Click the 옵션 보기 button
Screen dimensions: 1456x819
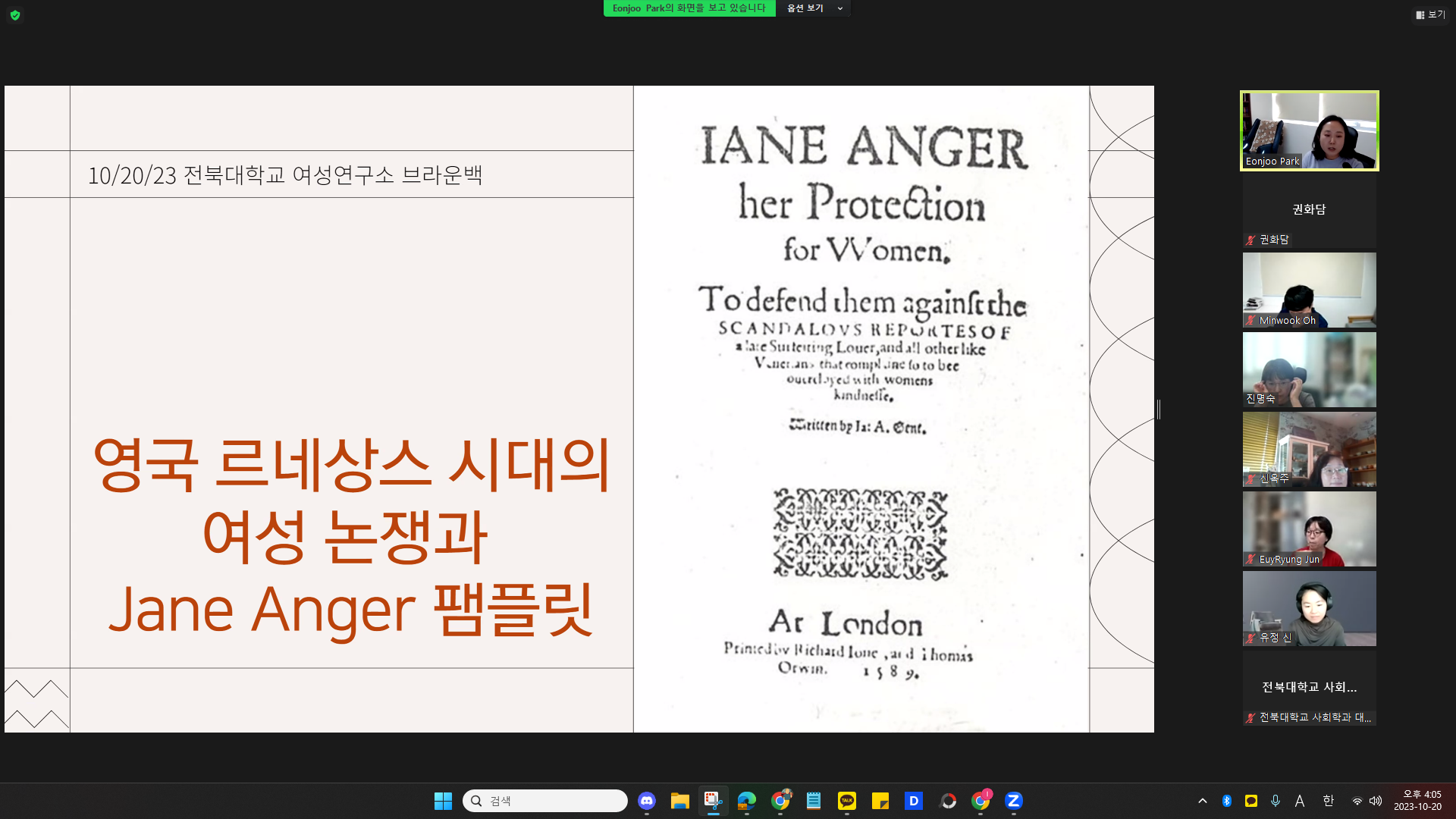pos(806,8)
